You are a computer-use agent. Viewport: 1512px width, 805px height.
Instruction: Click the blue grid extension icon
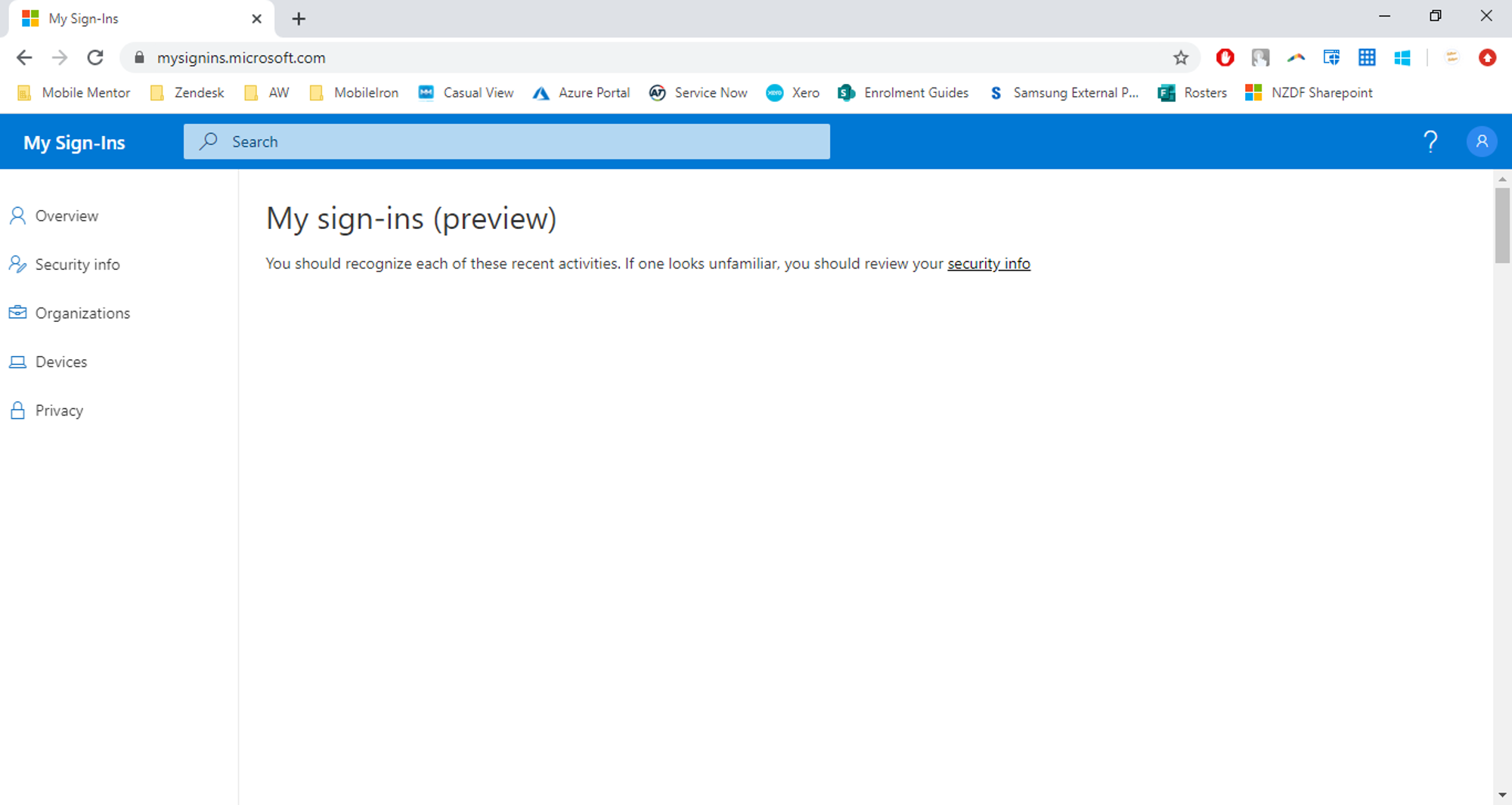coord(1367,57)
